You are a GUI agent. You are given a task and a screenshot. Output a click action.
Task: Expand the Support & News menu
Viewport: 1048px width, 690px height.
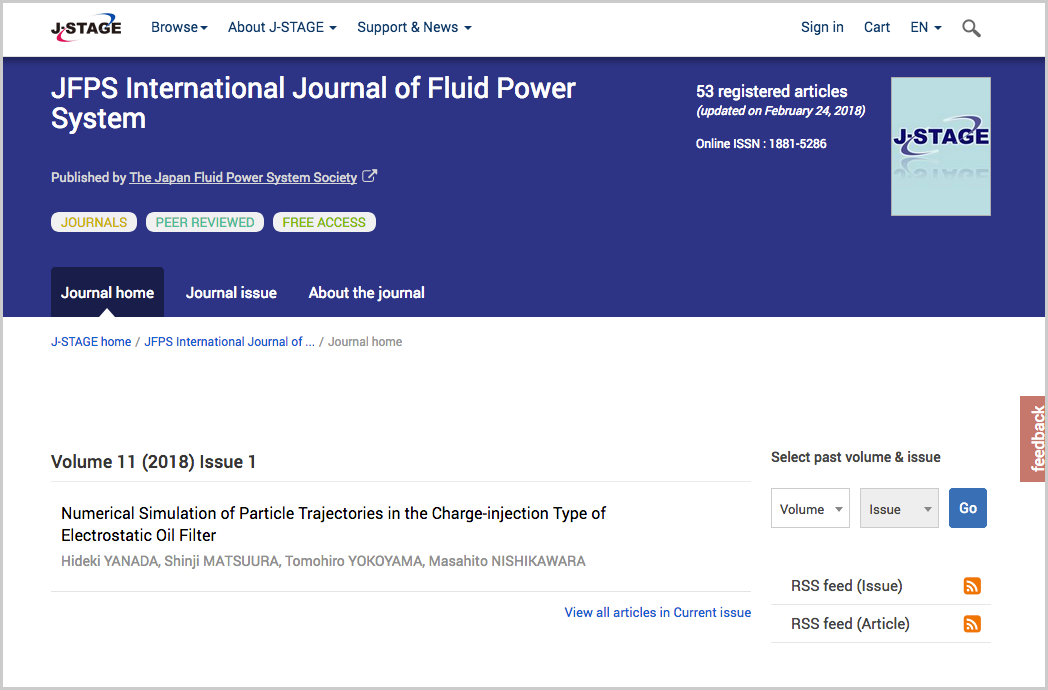coord(414,27)
